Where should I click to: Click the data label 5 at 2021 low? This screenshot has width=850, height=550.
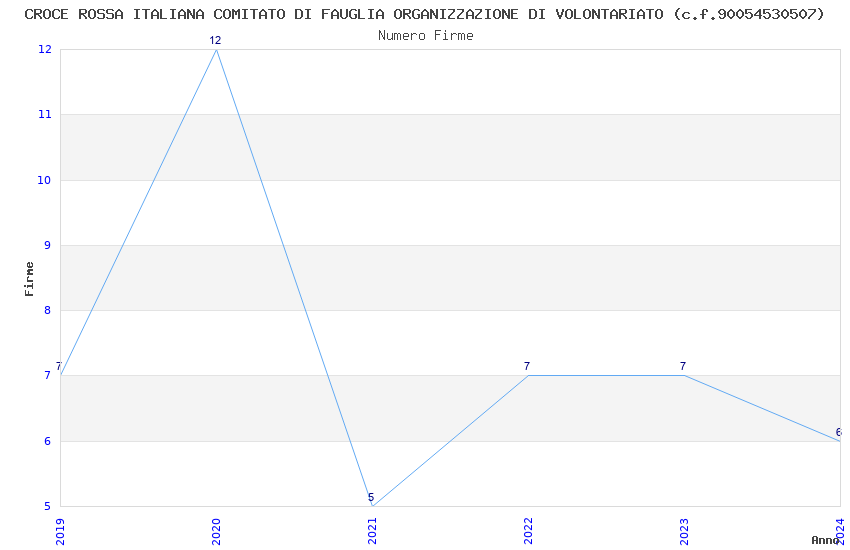[371, 497]
